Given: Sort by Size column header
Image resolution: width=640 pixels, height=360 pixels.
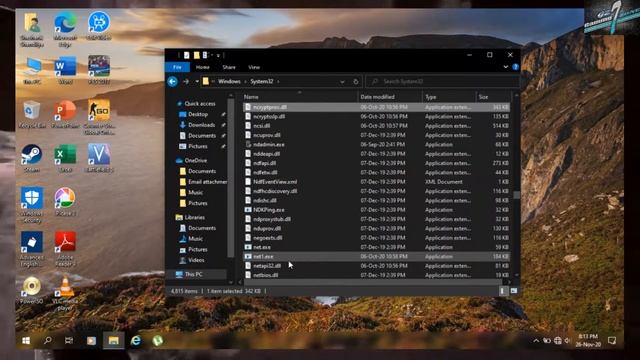Looking at the screenshot, I should (493, 97).
